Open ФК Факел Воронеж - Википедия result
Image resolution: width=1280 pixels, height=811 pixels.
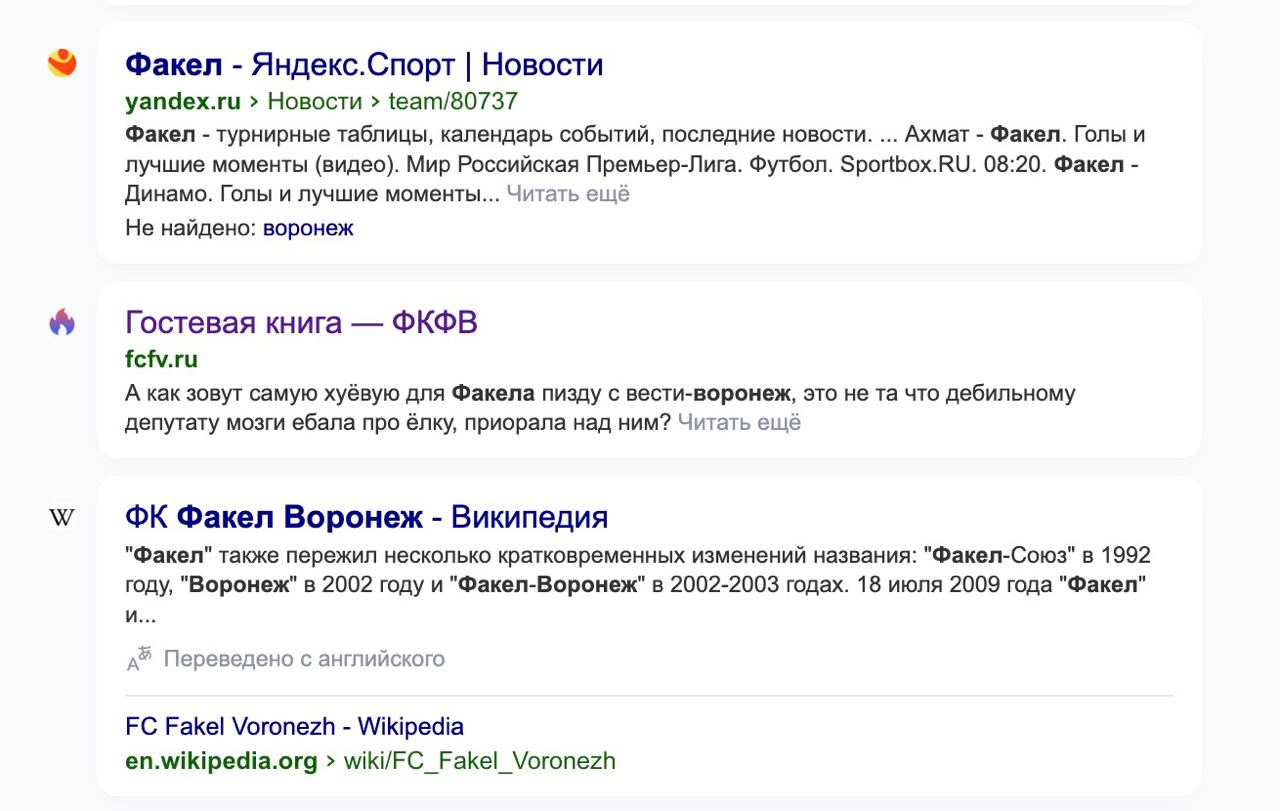coord(366,517)
